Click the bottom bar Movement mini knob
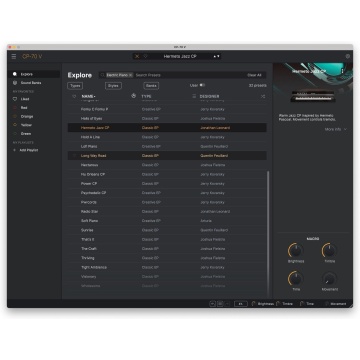The image size is (360, 360). pyautogui.click(x=327, y=304)
